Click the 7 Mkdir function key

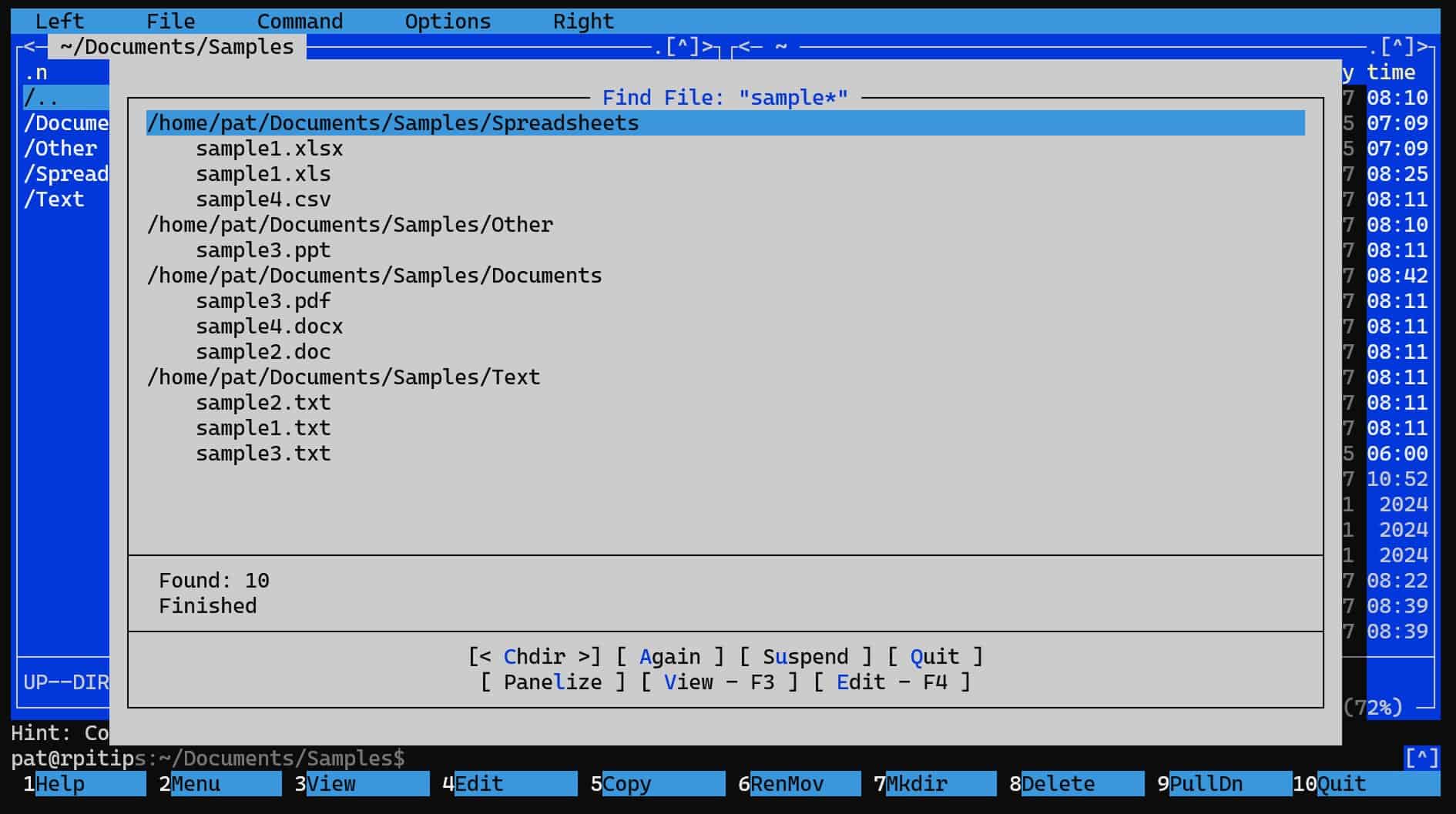point(934,784)
